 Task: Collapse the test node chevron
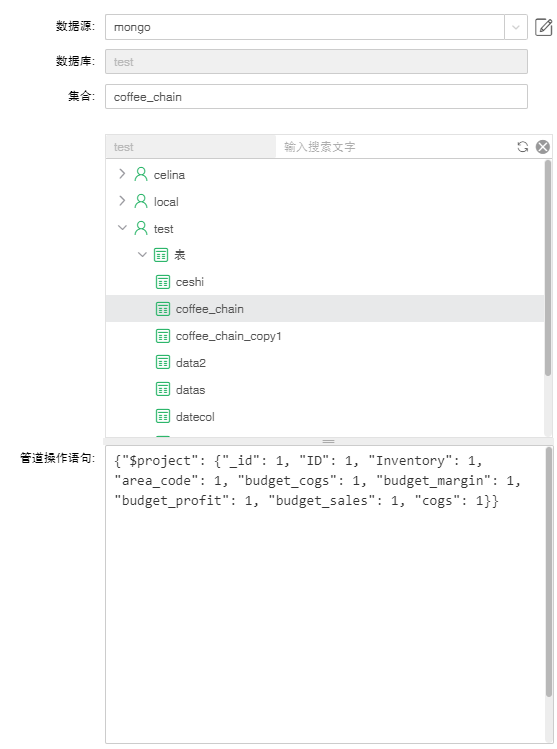(122, 228)
